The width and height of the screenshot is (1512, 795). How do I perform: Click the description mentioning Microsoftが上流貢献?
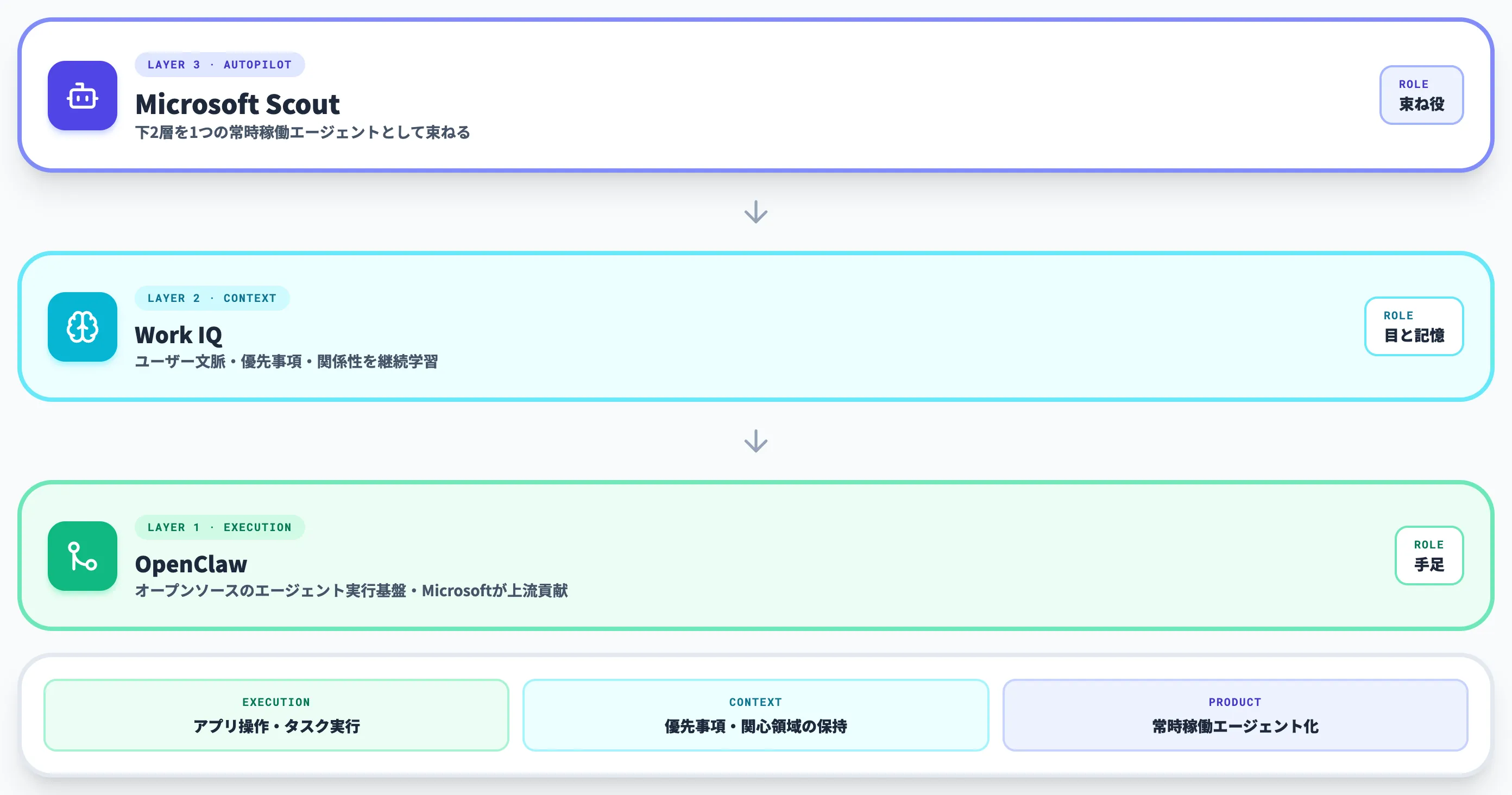[x=351, y=590]
